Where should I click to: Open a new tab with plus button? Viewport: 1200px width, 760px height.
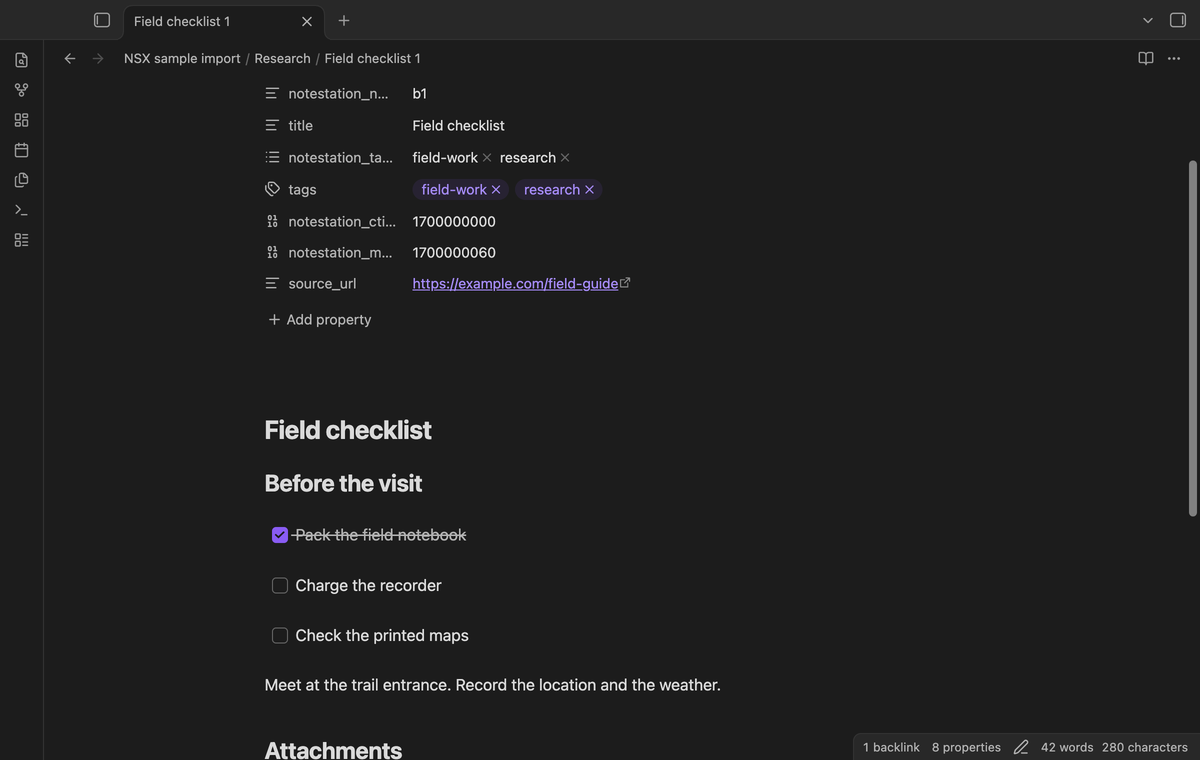(344, 20)
